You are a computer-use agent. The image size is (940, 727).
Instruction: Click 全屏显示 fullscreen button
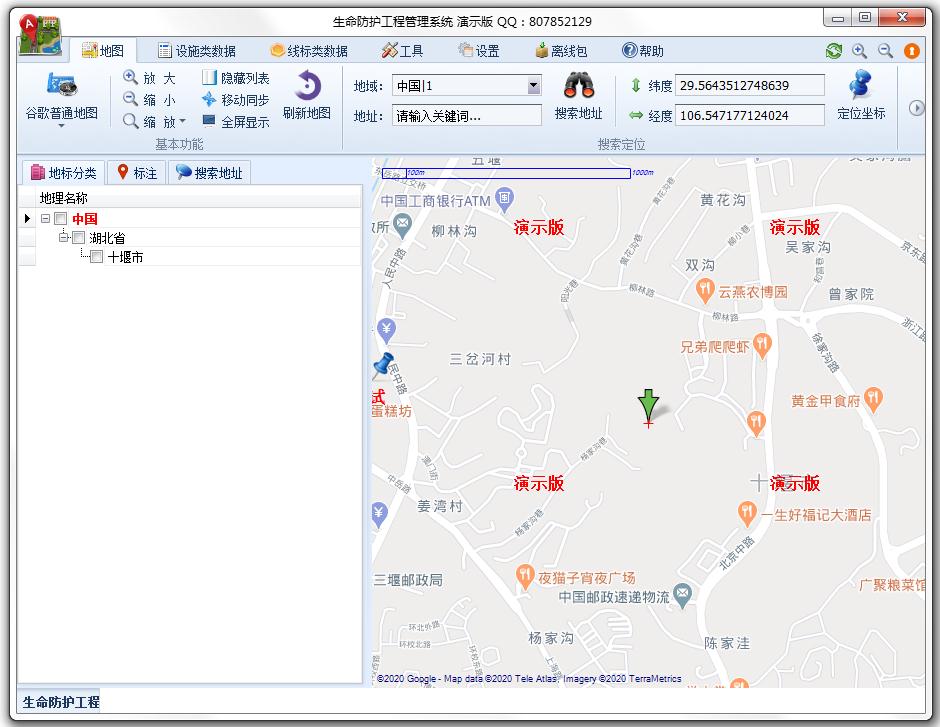(x=236, y=122)
